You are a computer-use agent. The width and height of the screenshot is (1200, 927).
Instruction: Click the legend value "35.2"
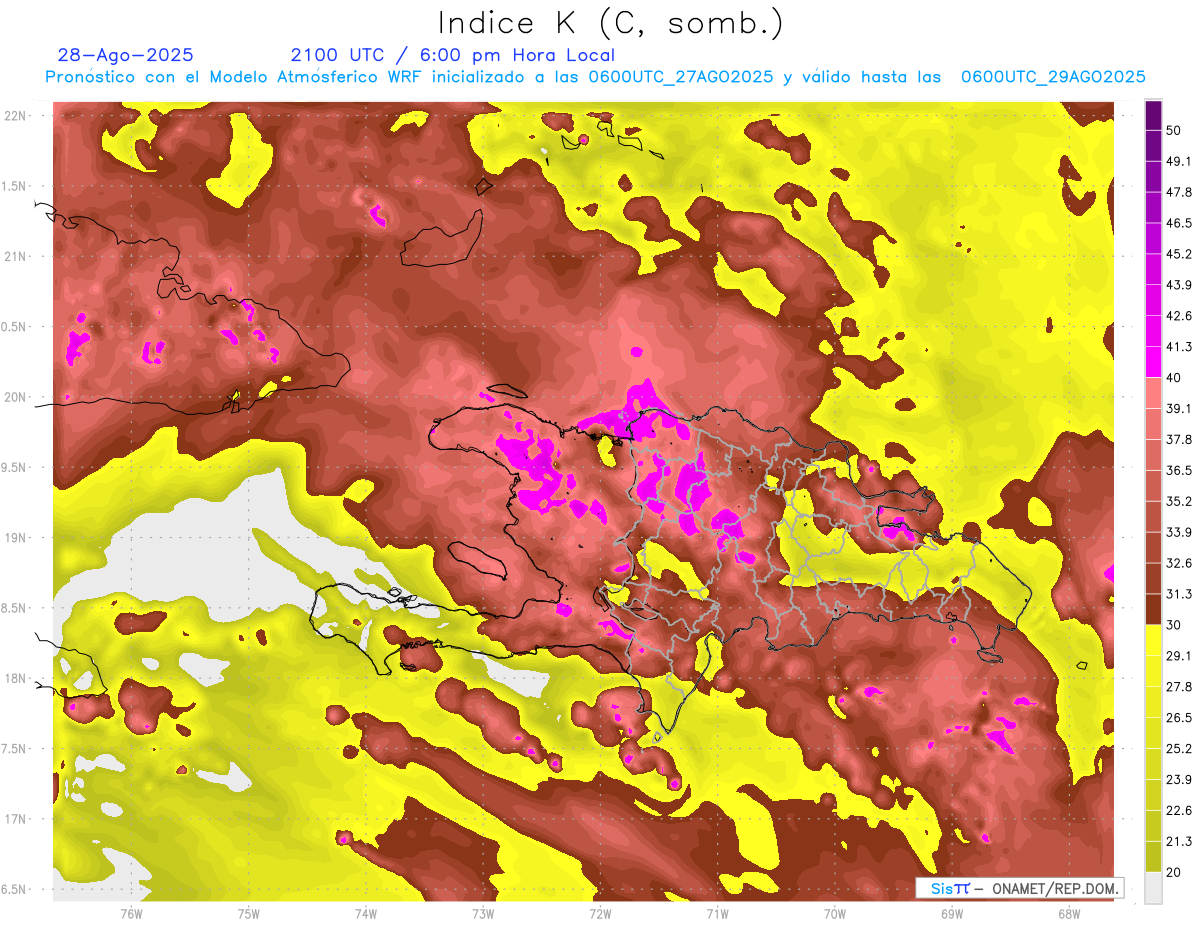(x=1178, y=501)
